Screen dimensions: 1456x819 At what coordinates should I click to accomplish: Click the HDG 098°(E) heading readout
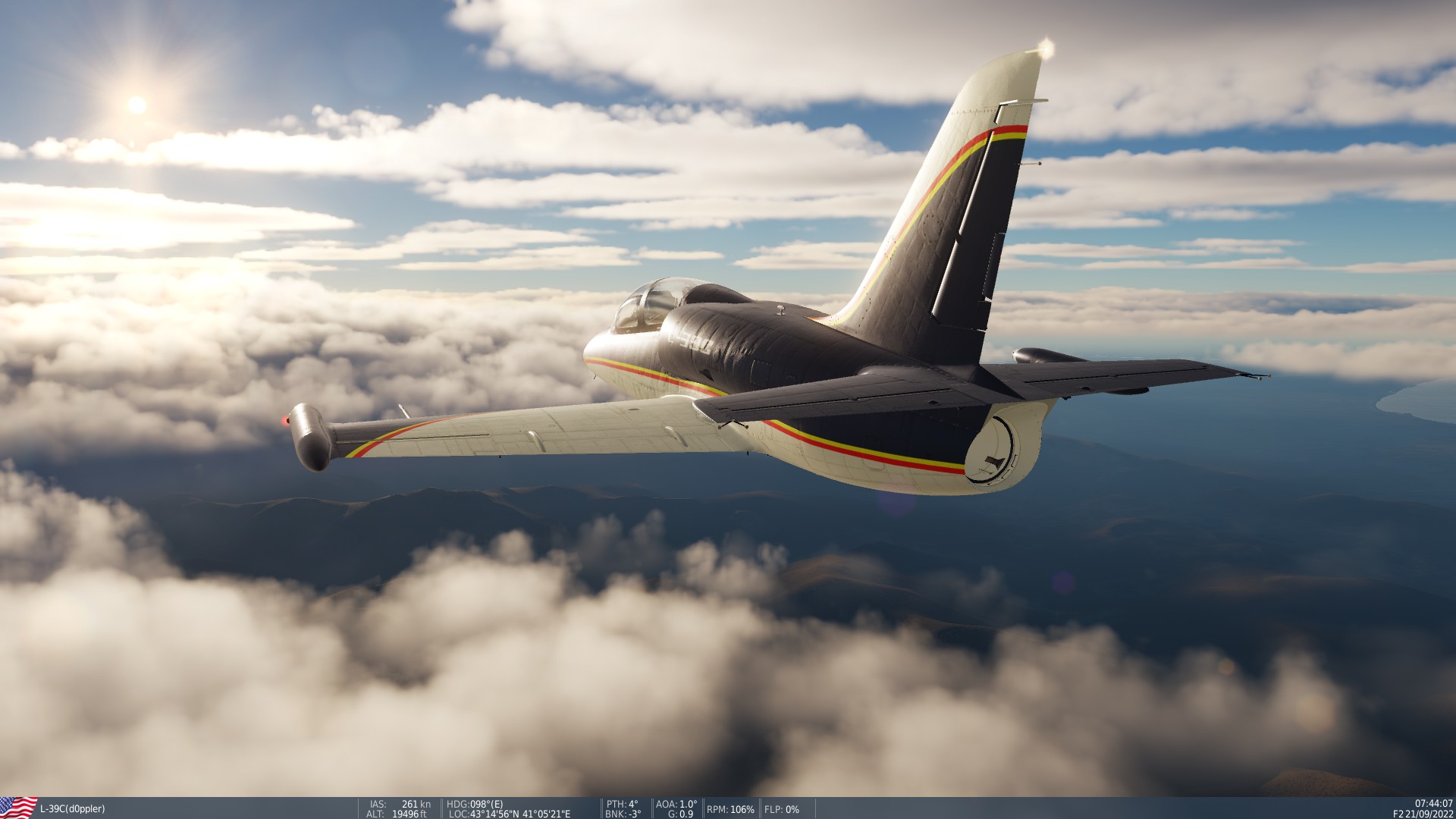pos(475,804)
